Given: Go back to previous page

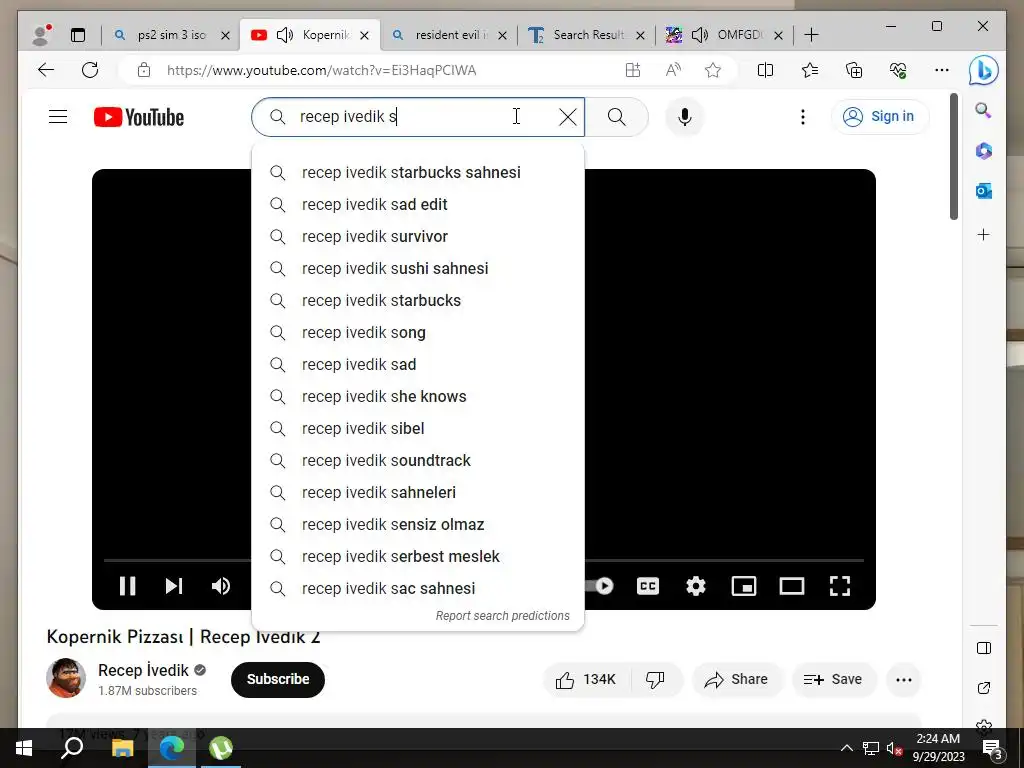Looking at the screenshot, I should (46, 70).
